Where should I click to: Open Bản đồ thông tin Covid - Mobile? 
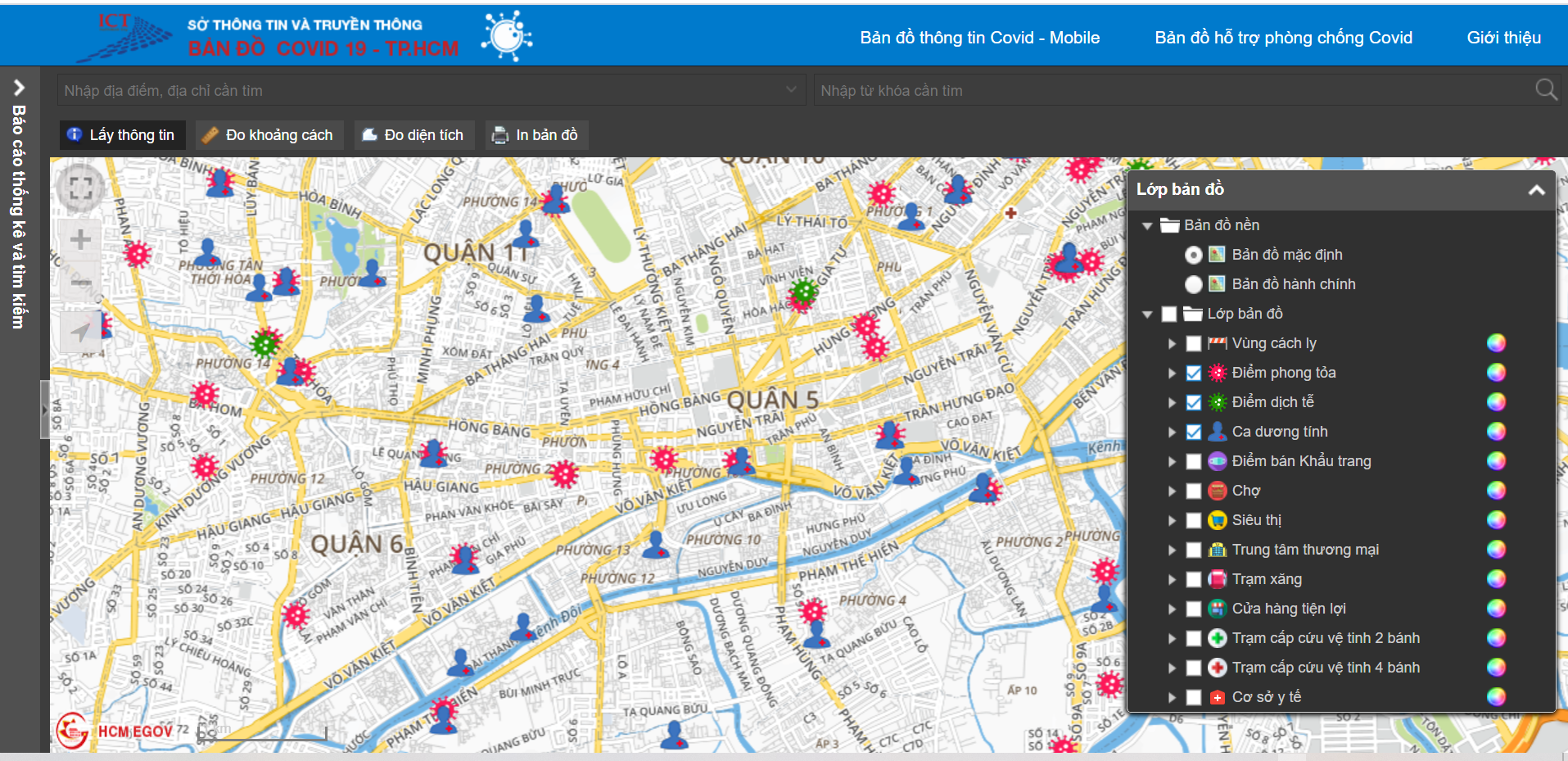coord(979,38)
